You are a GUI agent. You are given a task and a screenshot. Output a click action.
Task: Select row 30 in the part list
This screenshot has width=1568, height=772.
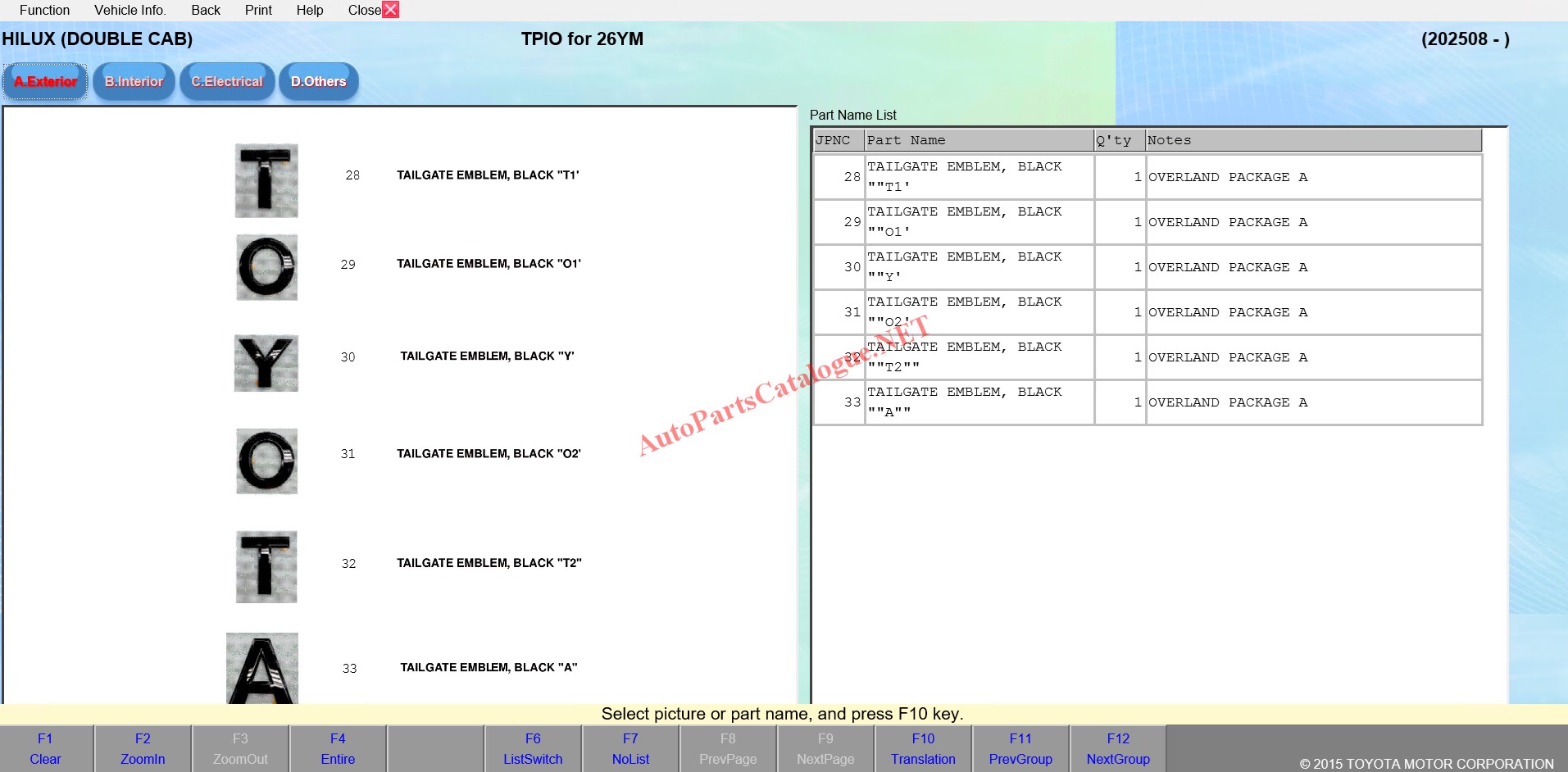coord(979,267)
